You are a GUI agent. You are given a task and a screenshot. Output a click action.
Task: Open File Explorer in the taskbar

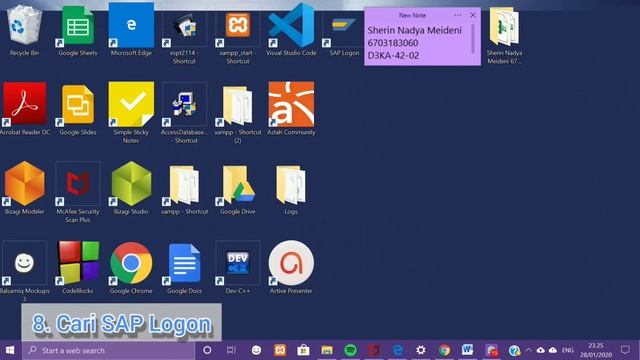pyautogui.click(x=327, y=350)
